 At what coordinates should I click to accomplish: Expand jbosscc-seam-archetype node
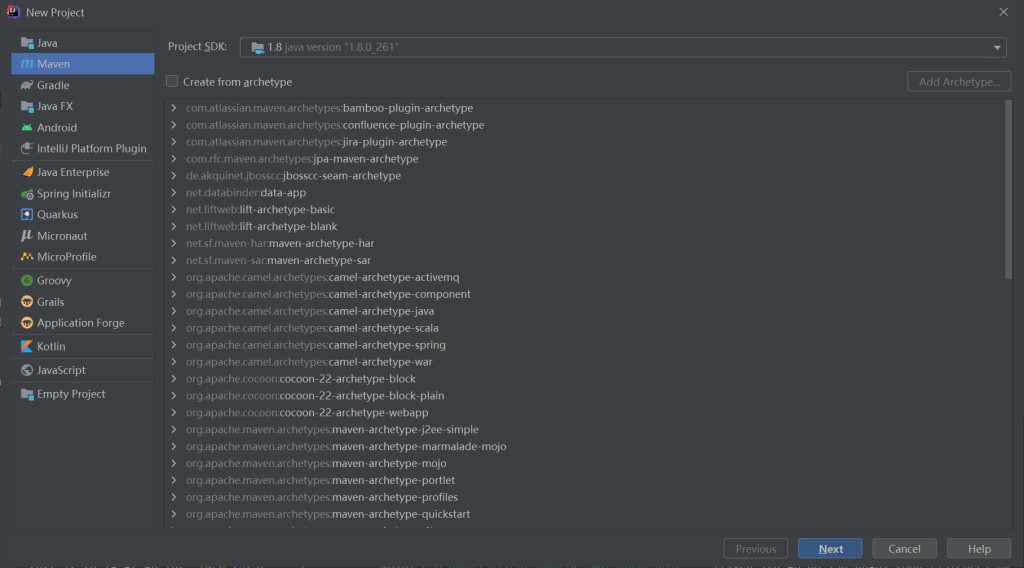(174, 176)
